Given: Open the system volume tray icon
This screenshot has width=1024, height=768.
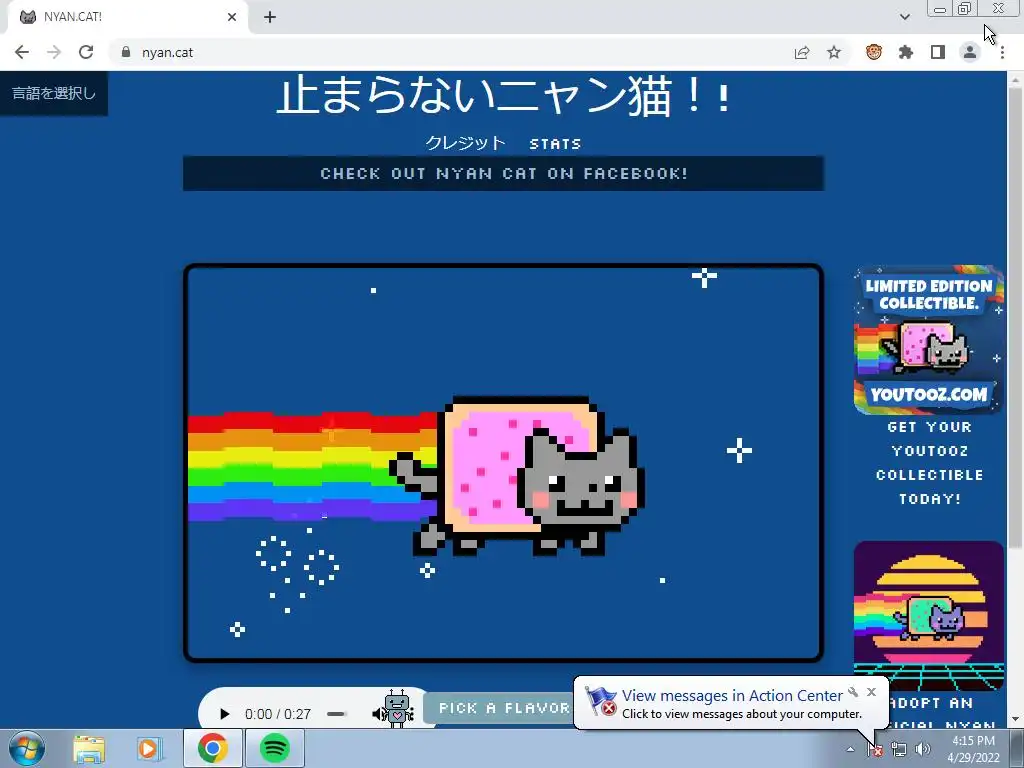Looking at the screenshot, I should click(922, 750).
